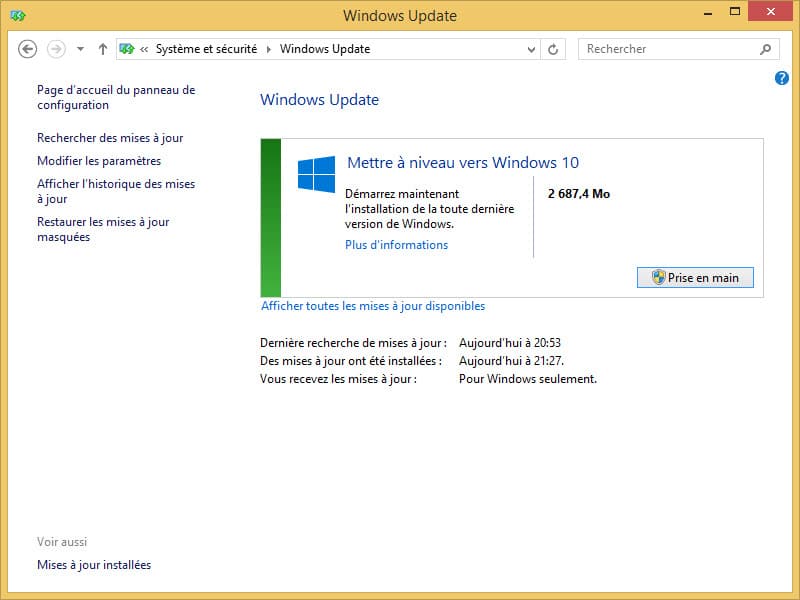Open Mises à jour installées link
This screenshot has width=800, height=600.
94,565
